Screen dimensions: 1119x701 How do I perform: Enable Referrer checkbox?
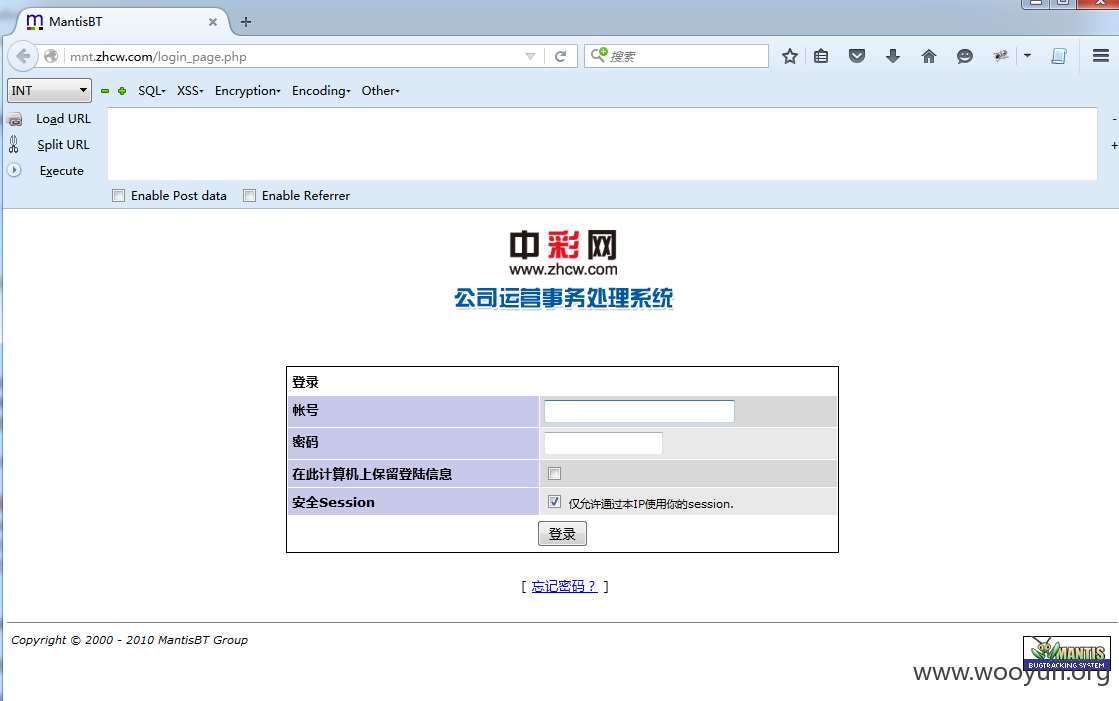249,196
